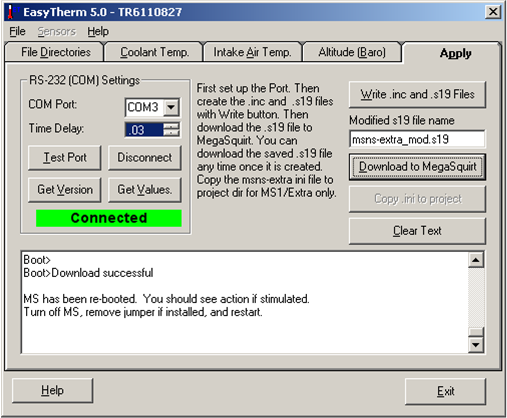
Task: Click the 'Time Delay:' label
Action: [56, 128]
